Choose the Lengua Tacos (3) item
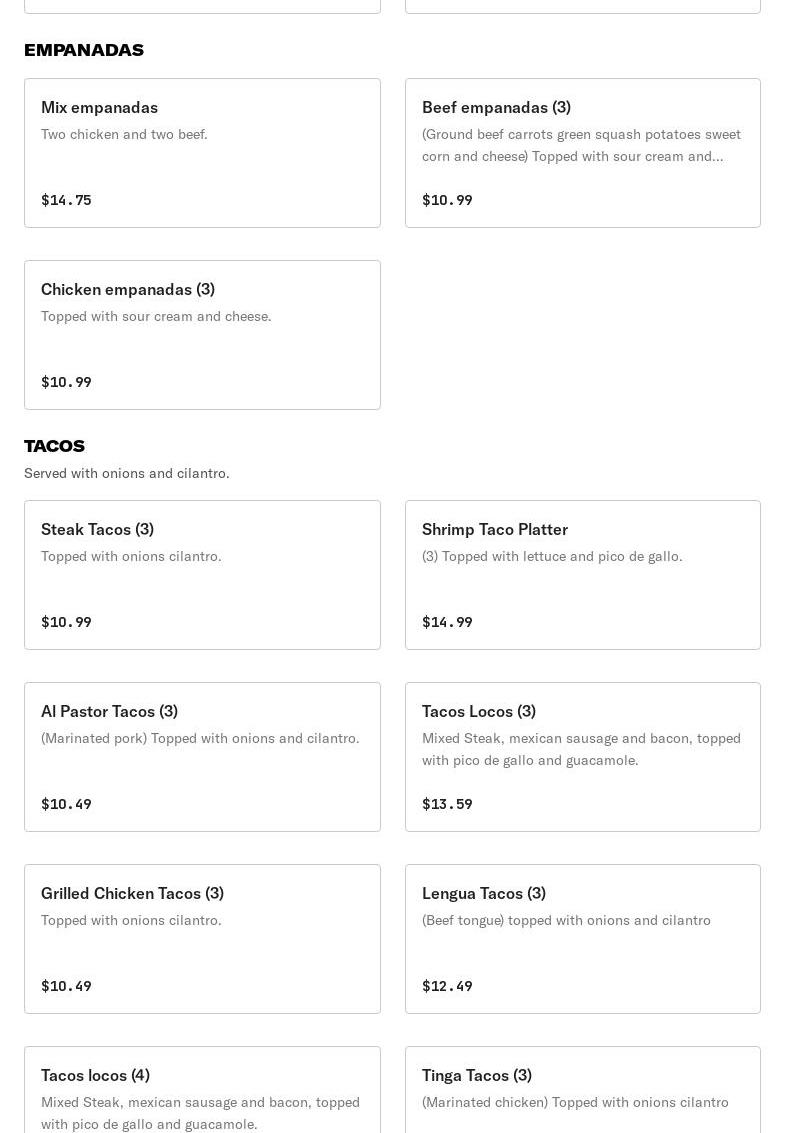This screenshot has height=1133, width=785. [582, 938]
